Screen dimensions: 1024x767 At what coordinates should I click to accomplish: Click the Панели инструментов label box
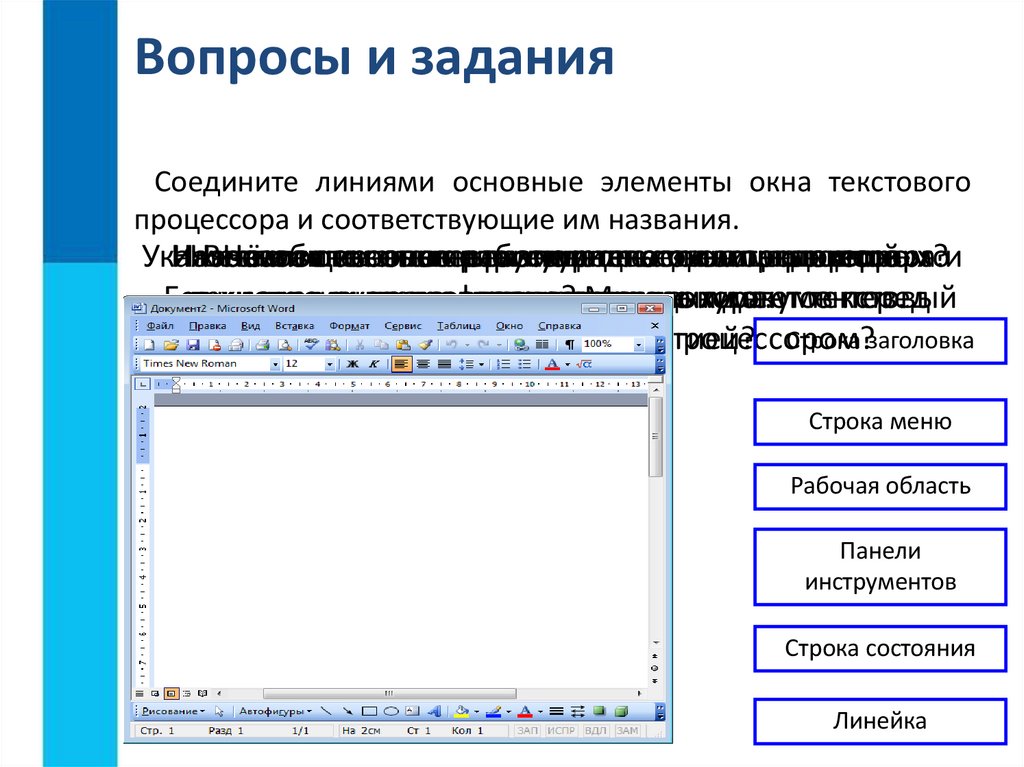(x=880, y=566)
